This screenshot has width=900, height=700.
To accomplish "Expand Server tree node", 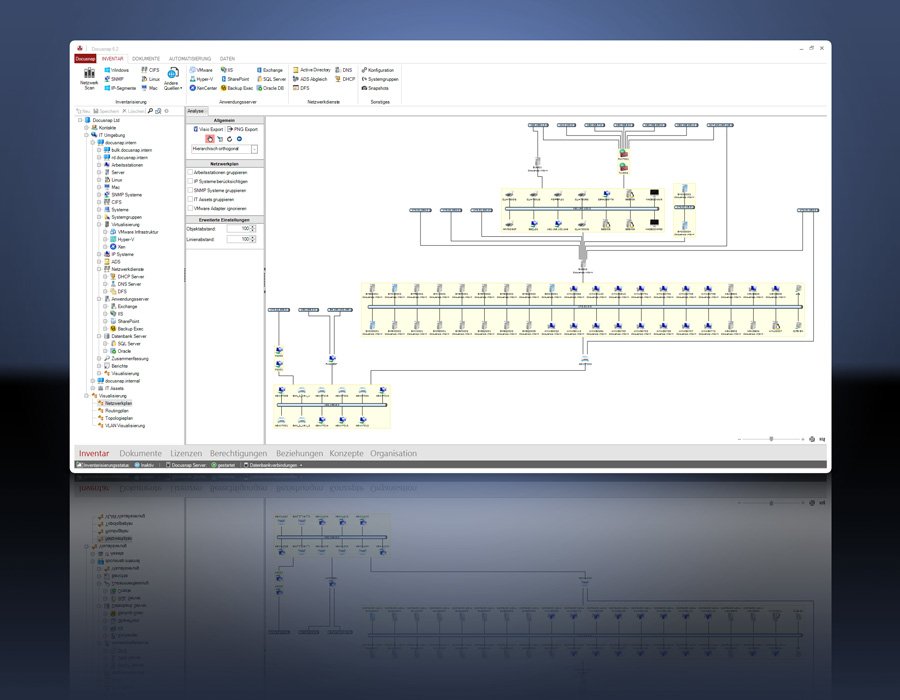I will point(99,173).
